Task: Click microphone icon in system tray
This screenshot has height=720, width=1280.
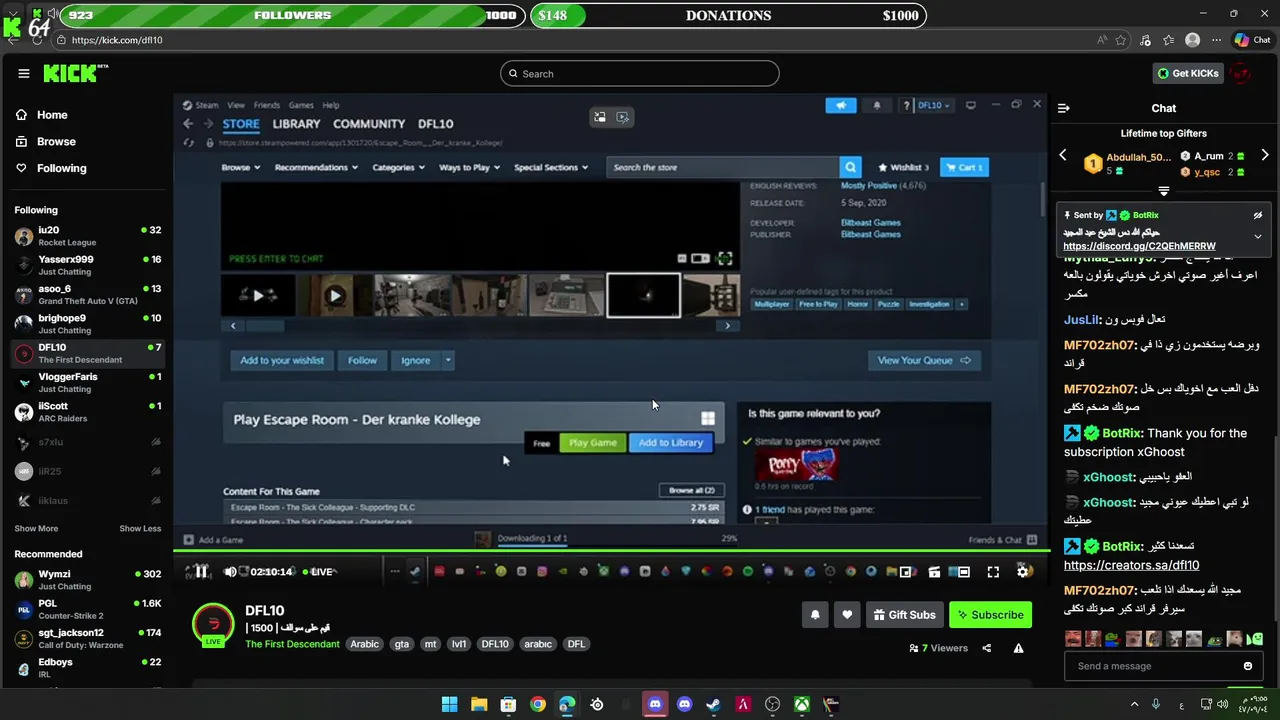Action: 1156,705
